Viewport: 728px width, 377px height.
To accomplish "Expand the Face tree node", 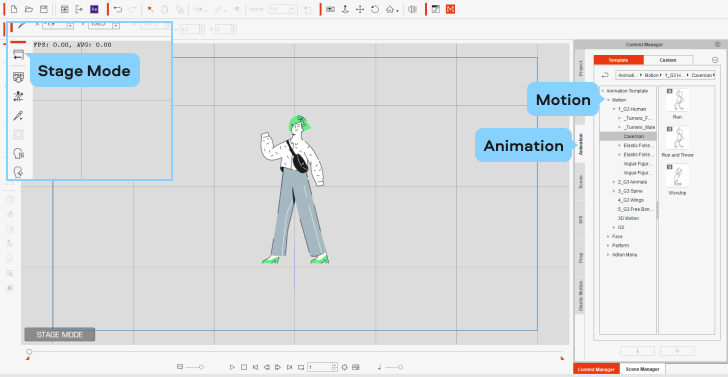I will coord(608,236).
